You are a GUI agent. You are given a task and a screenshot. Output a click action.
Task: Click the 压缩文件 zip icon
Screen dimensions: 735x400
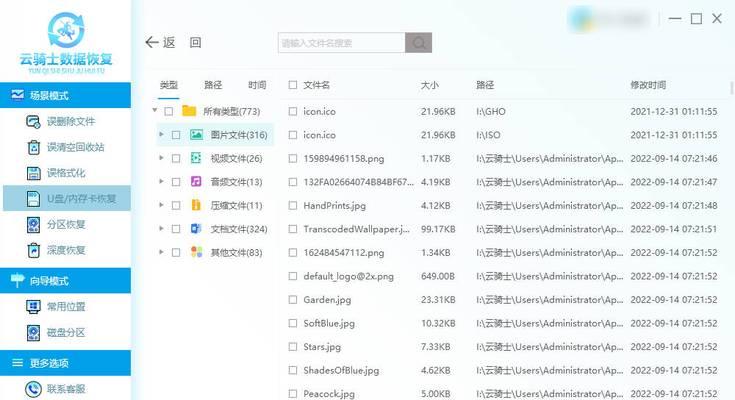click(x=196, y=205)
